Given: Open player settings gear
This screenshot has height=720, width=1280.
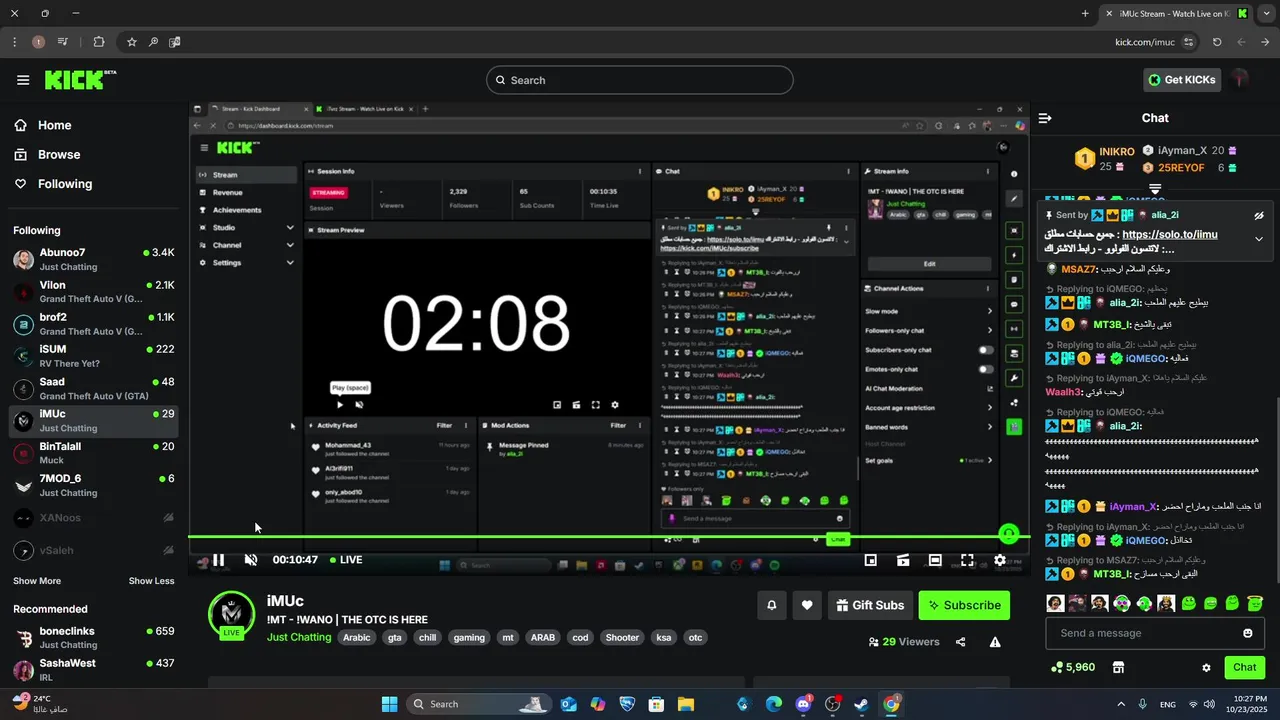Looking at the screenshot, I should tap(1000, 560).
